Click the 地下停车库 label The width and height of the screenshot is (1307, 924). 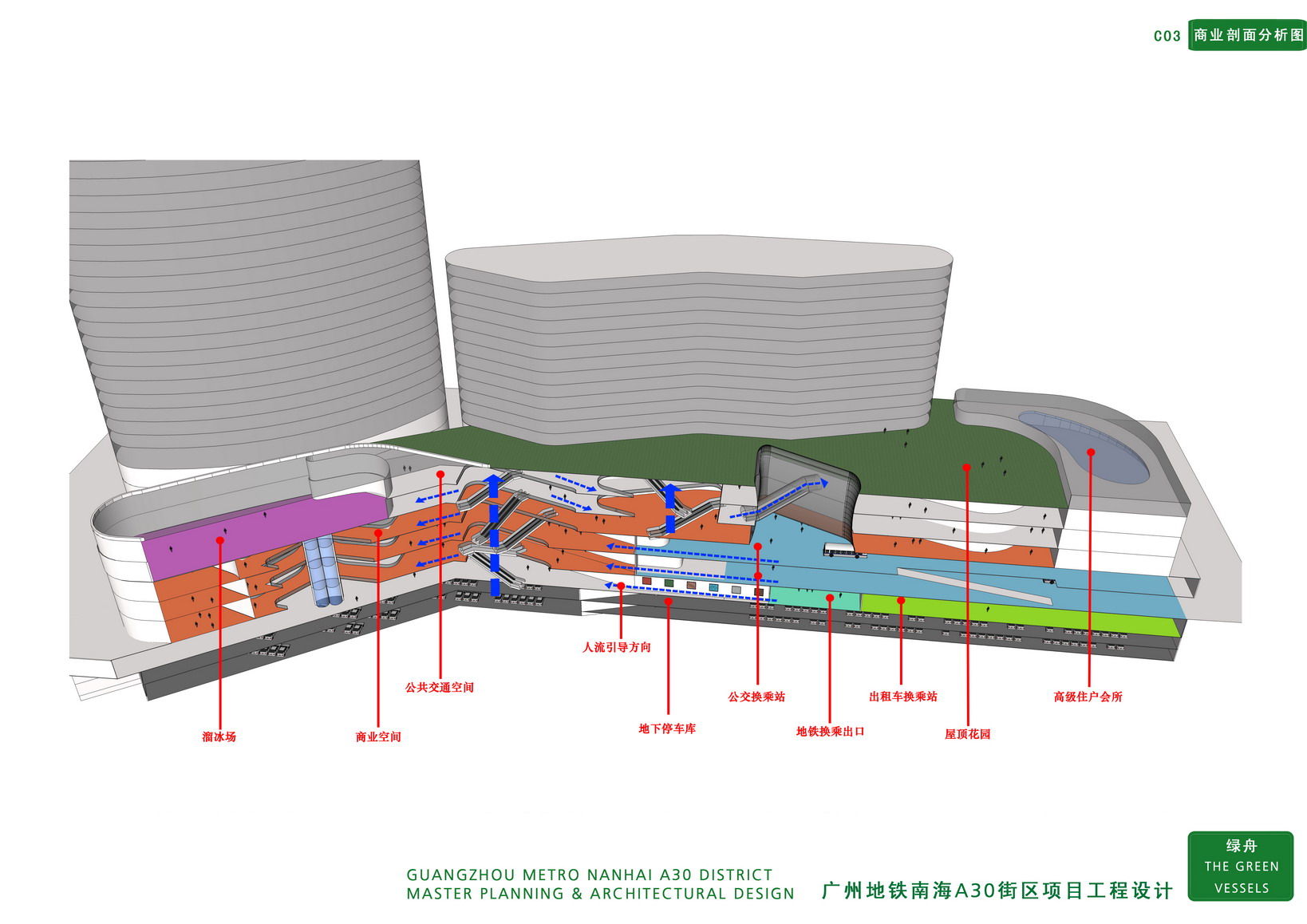pos(667,729)
